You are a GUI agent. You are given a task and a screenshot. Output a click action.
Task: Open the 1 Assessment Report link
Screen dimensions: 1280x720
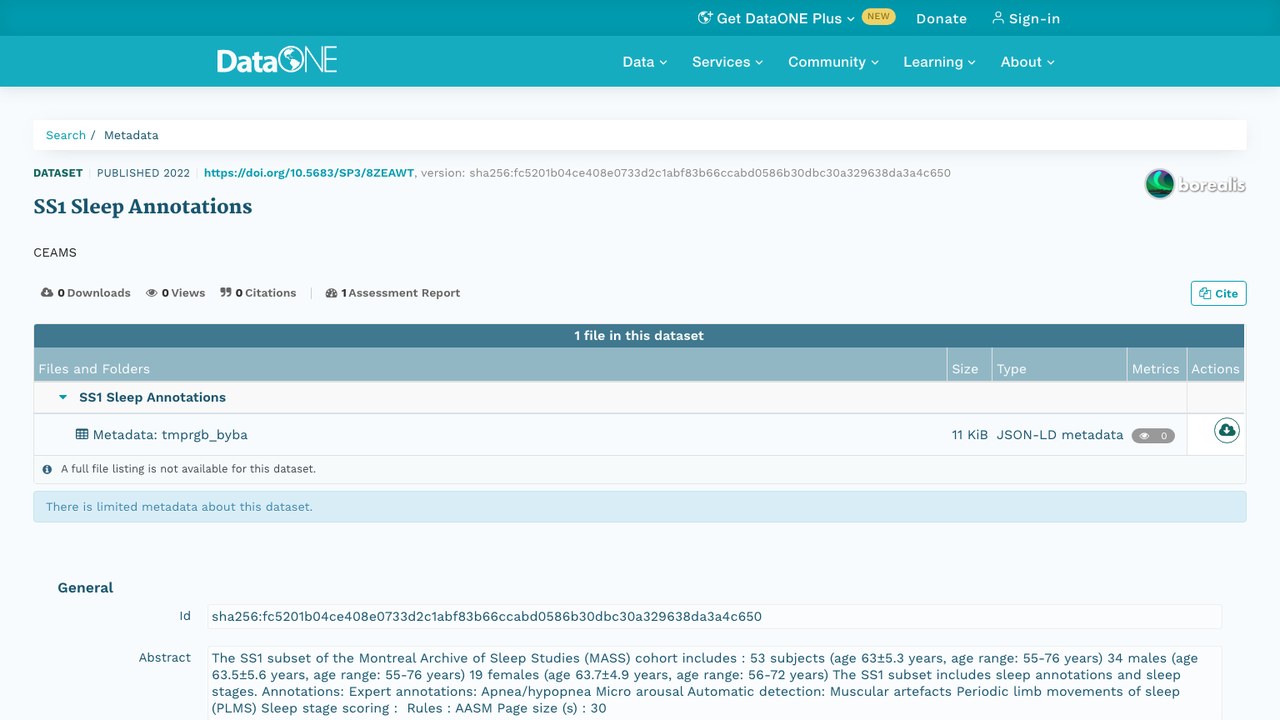pos(393,293)
